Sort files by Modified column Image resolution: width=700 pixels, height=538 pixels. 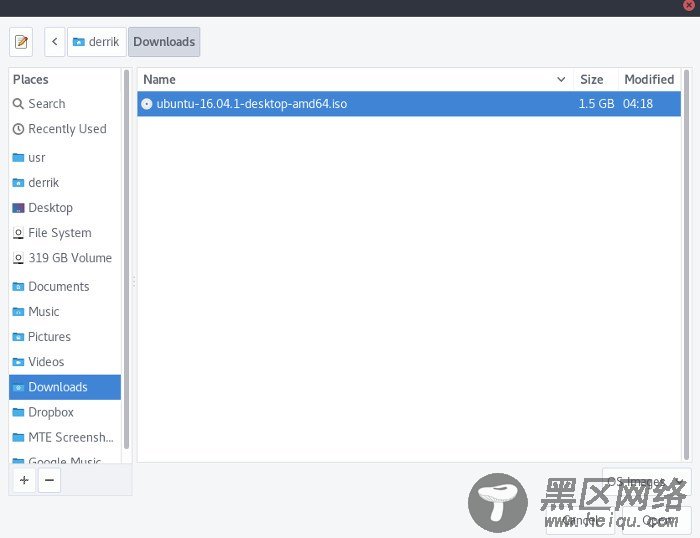(649, 79)
